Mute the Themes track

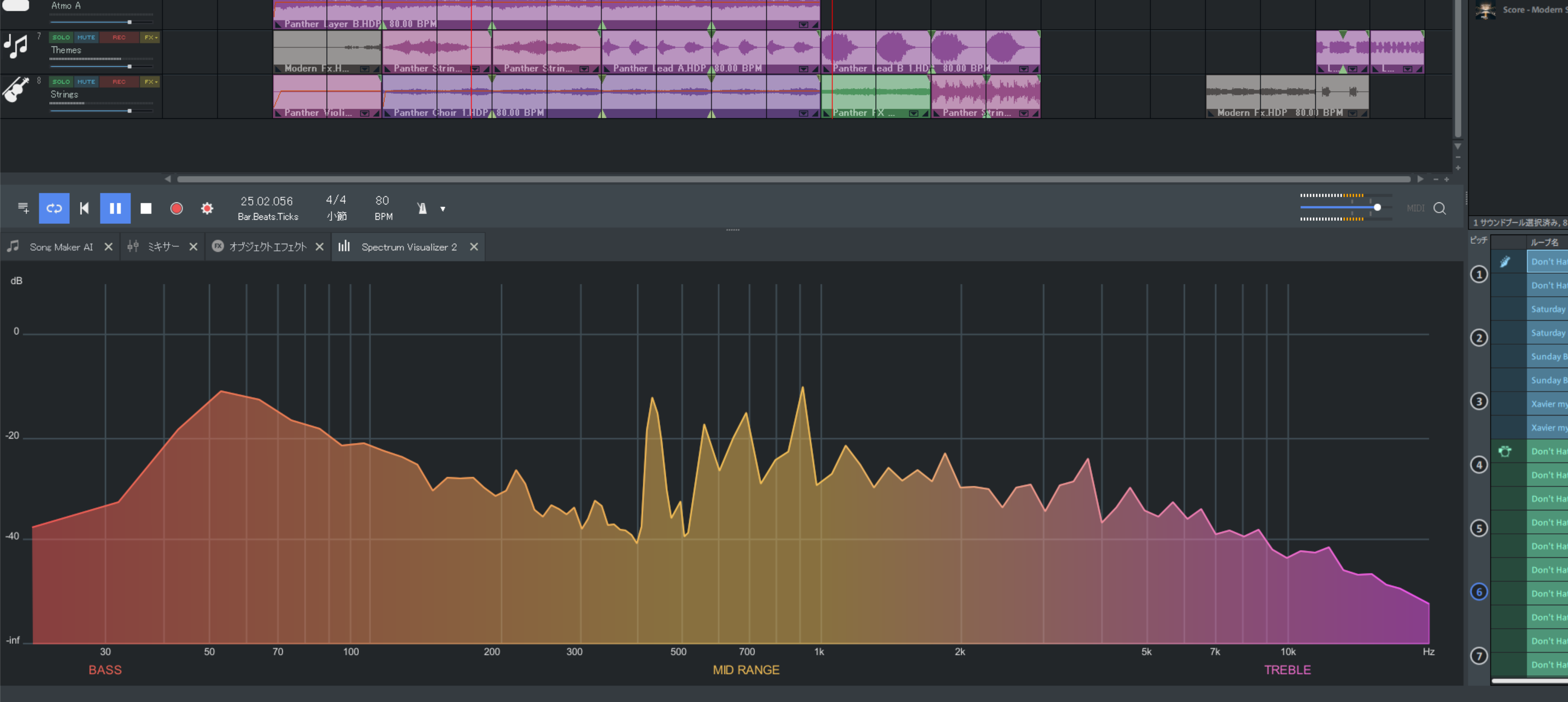(x=86, y=37)
